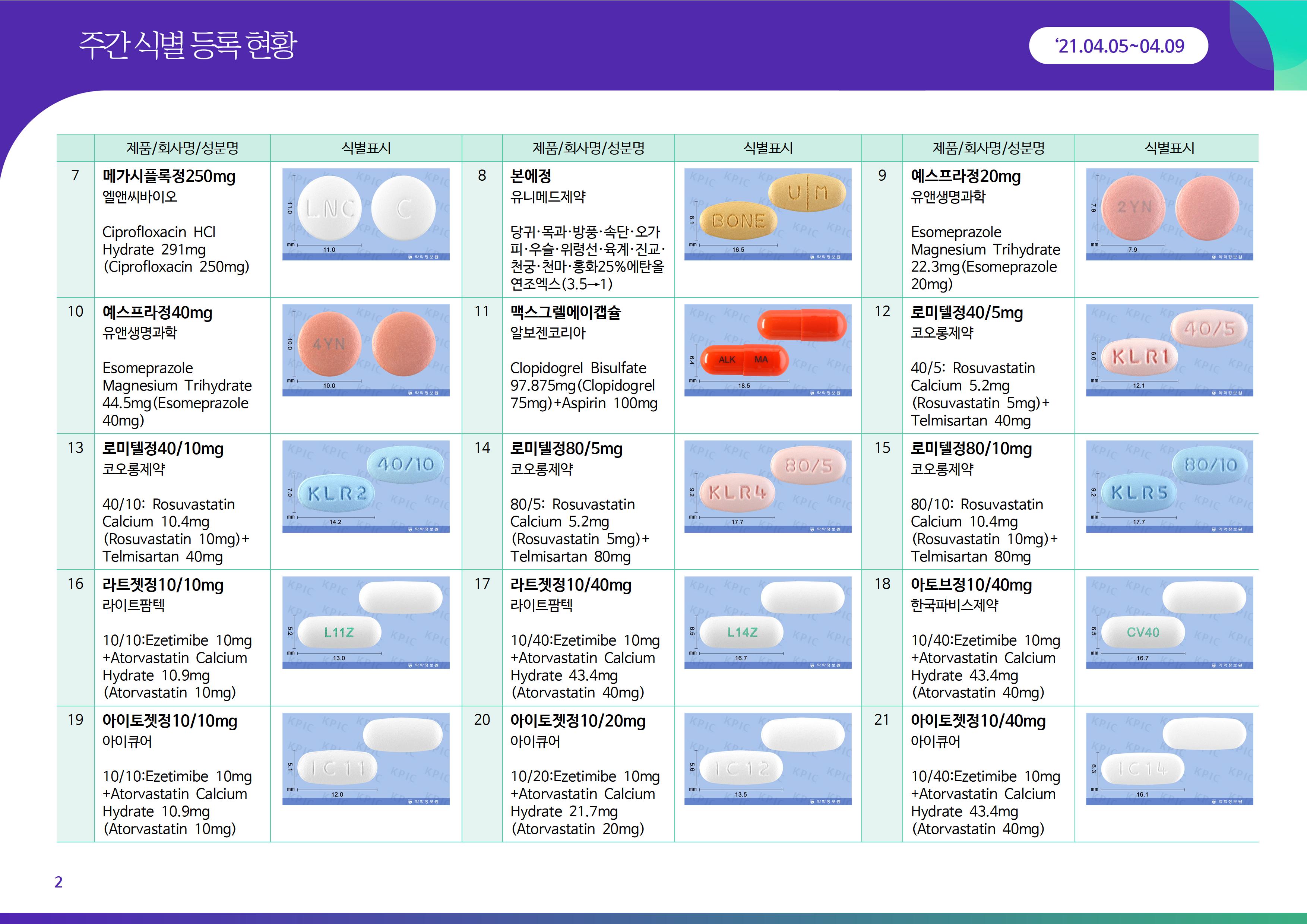Click the pink tablet imprinted 2YN

pyautogui.click(x=1133, y=208)
